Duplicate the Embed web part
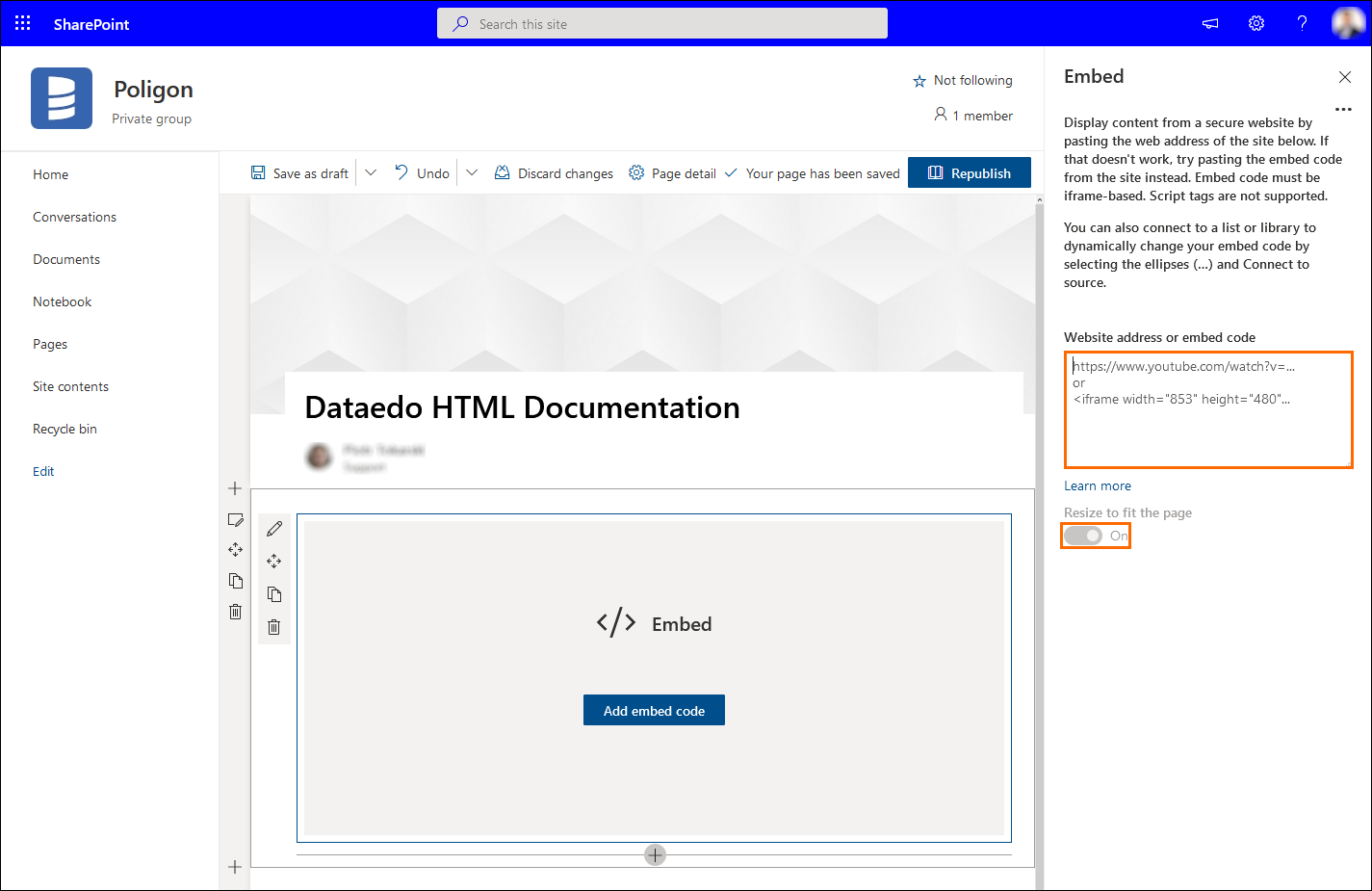The image size is (1372, 891). pyautogui.click(x=274, y=594)
